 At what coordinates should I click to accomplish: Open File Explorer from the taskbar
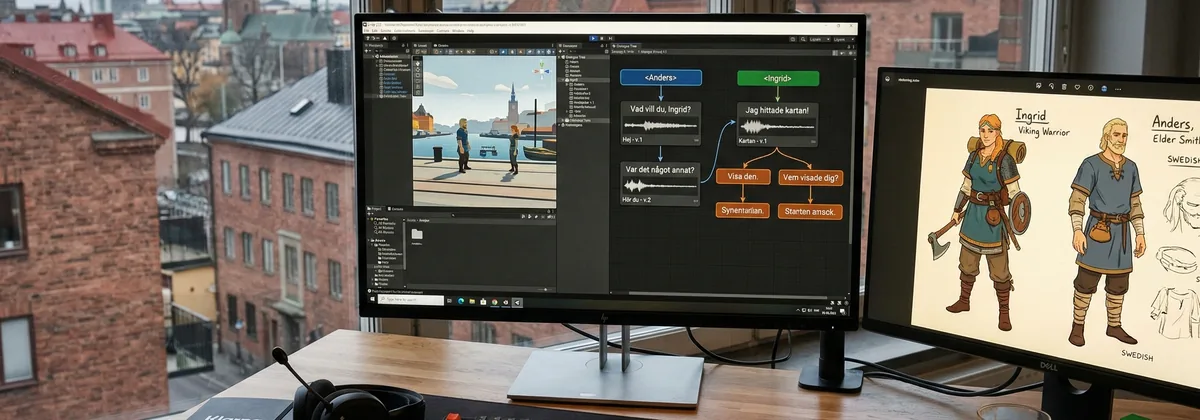point(472,299)
